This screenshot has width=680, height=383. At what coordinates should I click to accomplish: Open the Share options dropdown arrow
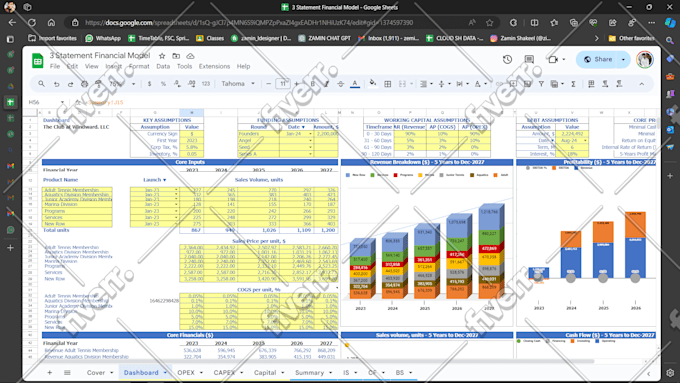point(624,59)
